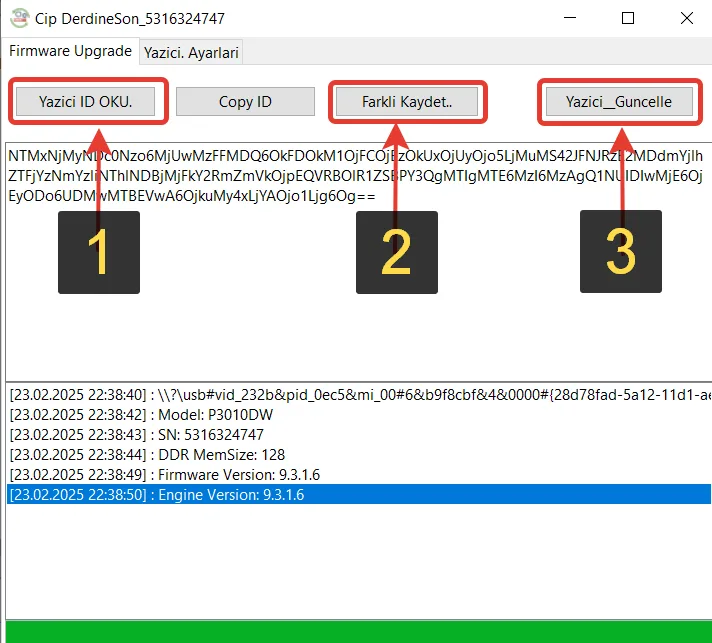Select the DDR MemSize: 128 log entry

tap(147, 455)
